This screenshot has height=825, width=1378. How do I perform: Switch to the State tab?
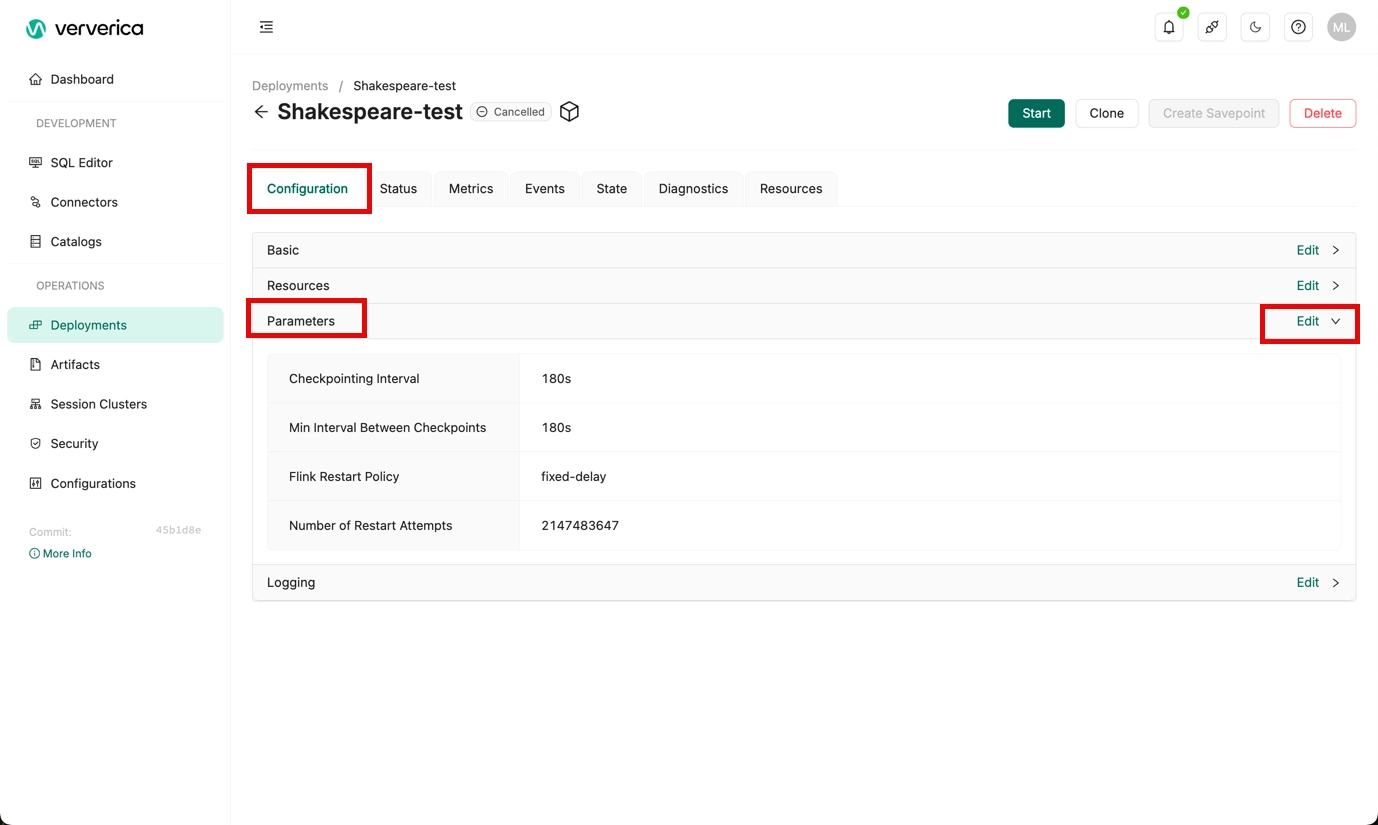(x=612, y=189)
